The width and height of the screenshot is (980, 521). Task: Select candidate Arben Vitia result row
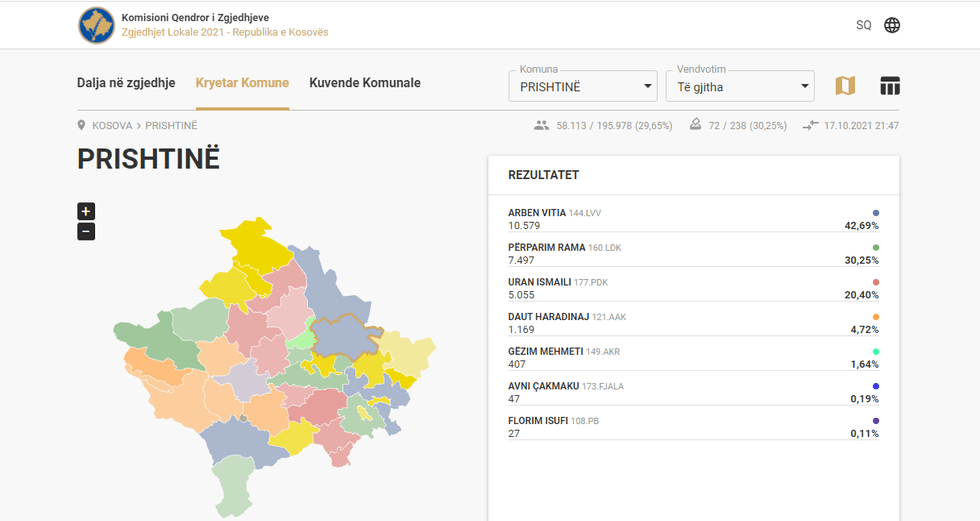click(693, 220)
